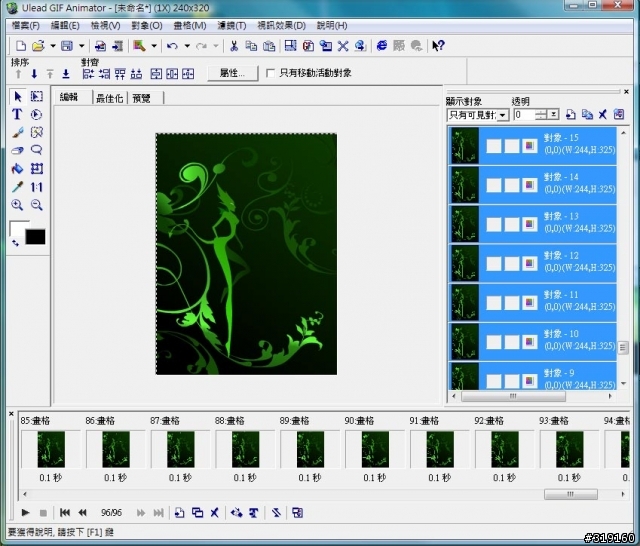Select the Zoom out magnifier tool
This screenshot has height=546, width=640.
coord(36,204)
